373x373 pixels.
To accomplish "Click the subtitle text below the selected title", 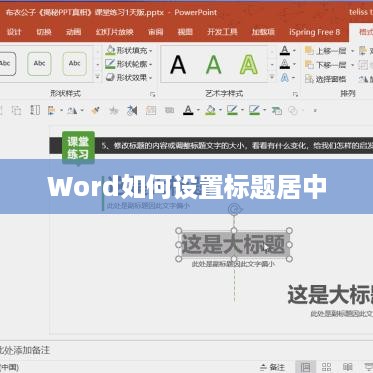I will tap(233, 264).
